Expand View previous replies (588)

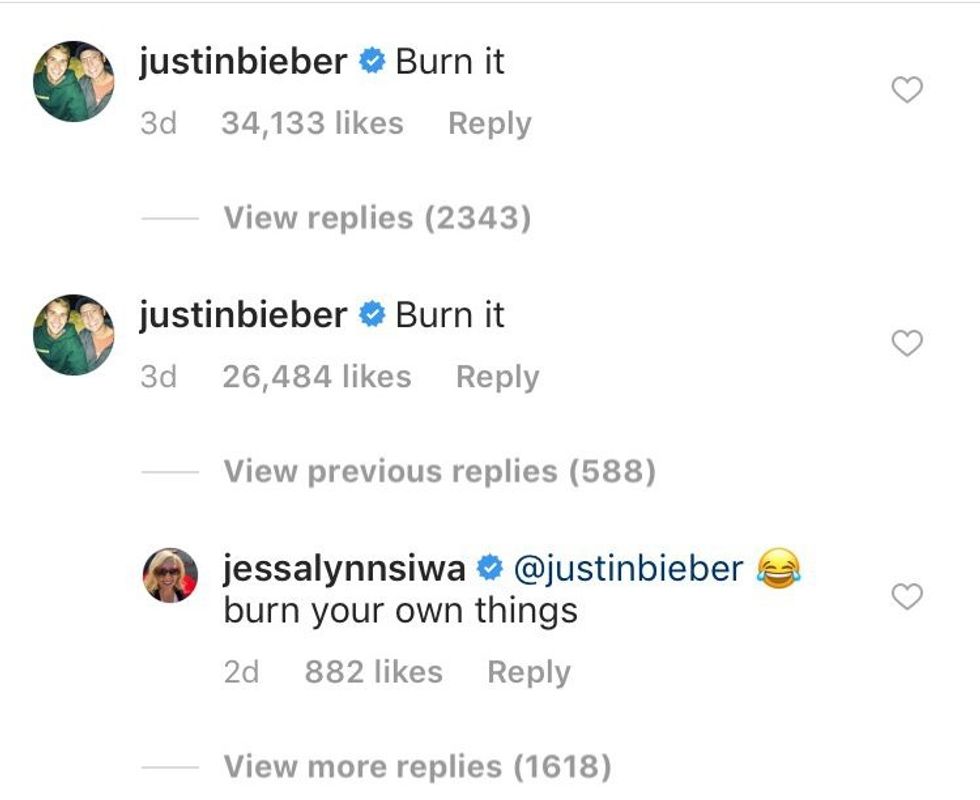point(439,471)
